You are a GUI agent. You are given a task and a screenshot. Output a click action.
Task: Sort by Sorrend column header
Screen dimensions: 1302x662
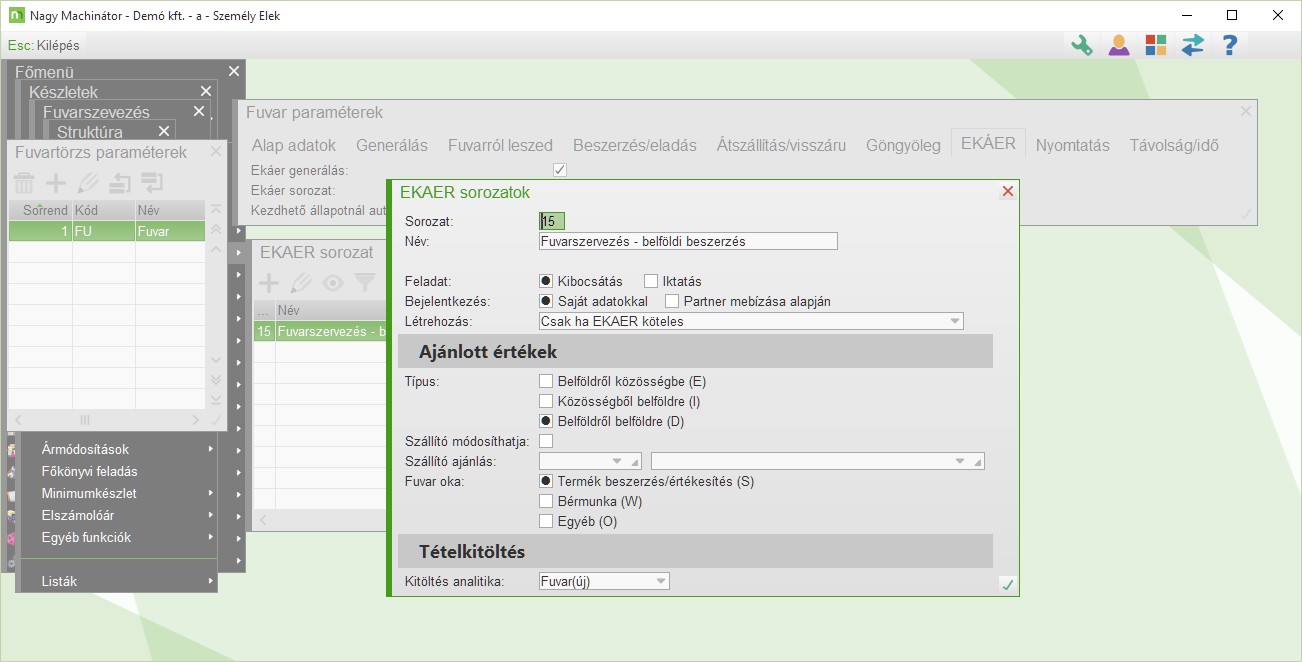[41, 210]
